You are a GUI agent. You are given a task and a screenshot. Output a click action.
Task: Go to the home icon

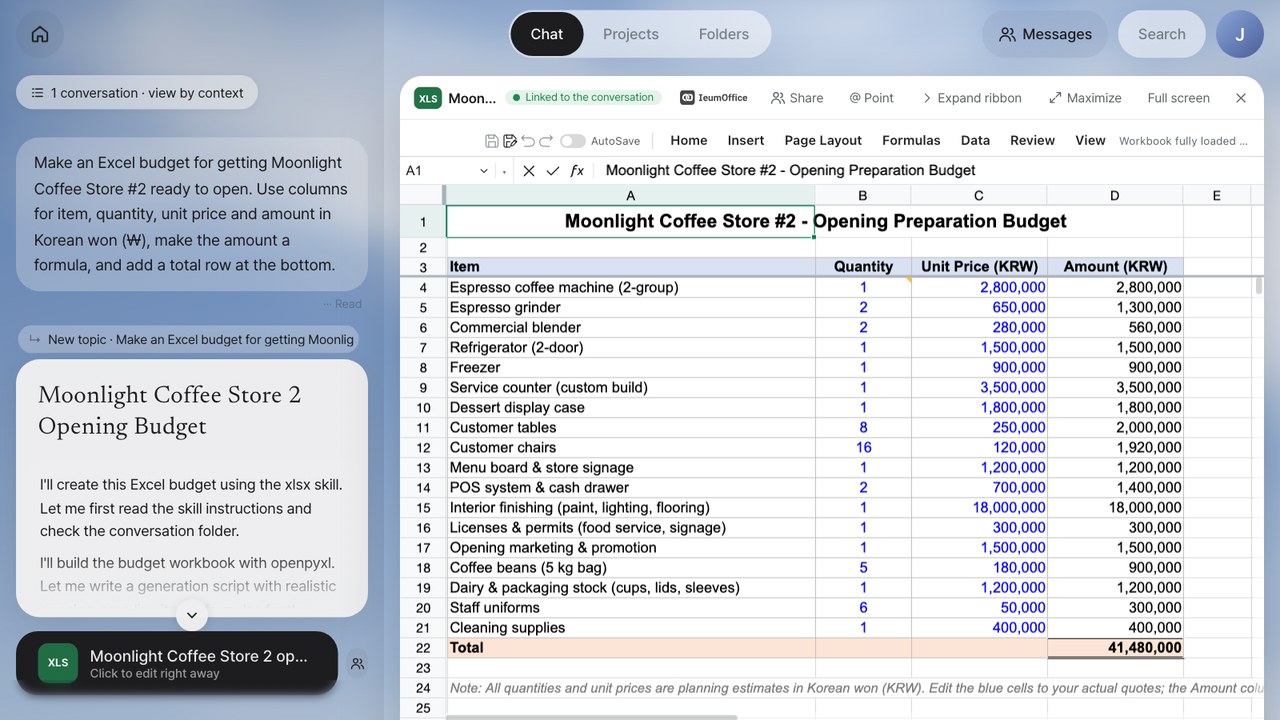40,34
